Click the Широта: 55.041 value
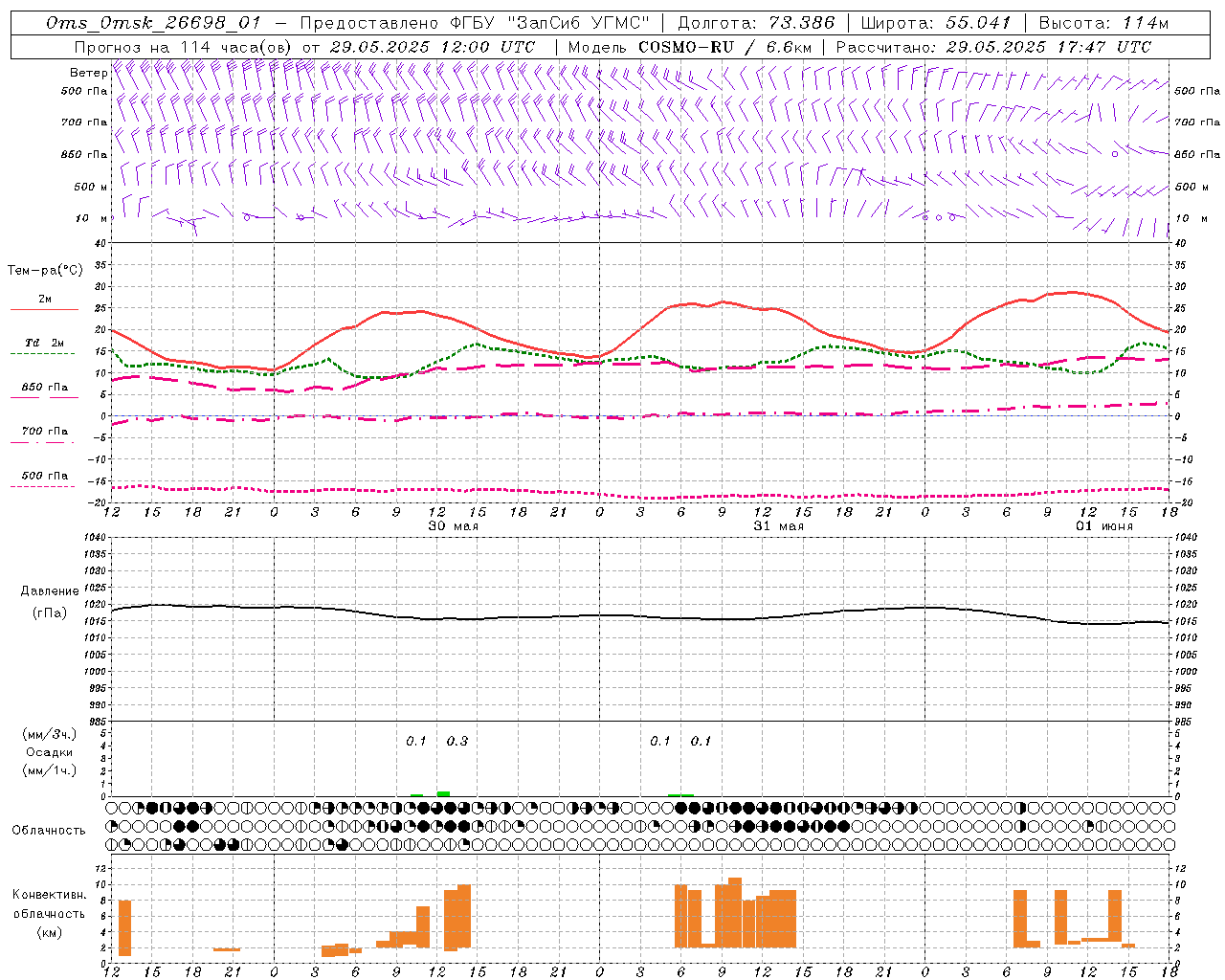Viewport: 1225px width, 980px height. pos(936,23)
